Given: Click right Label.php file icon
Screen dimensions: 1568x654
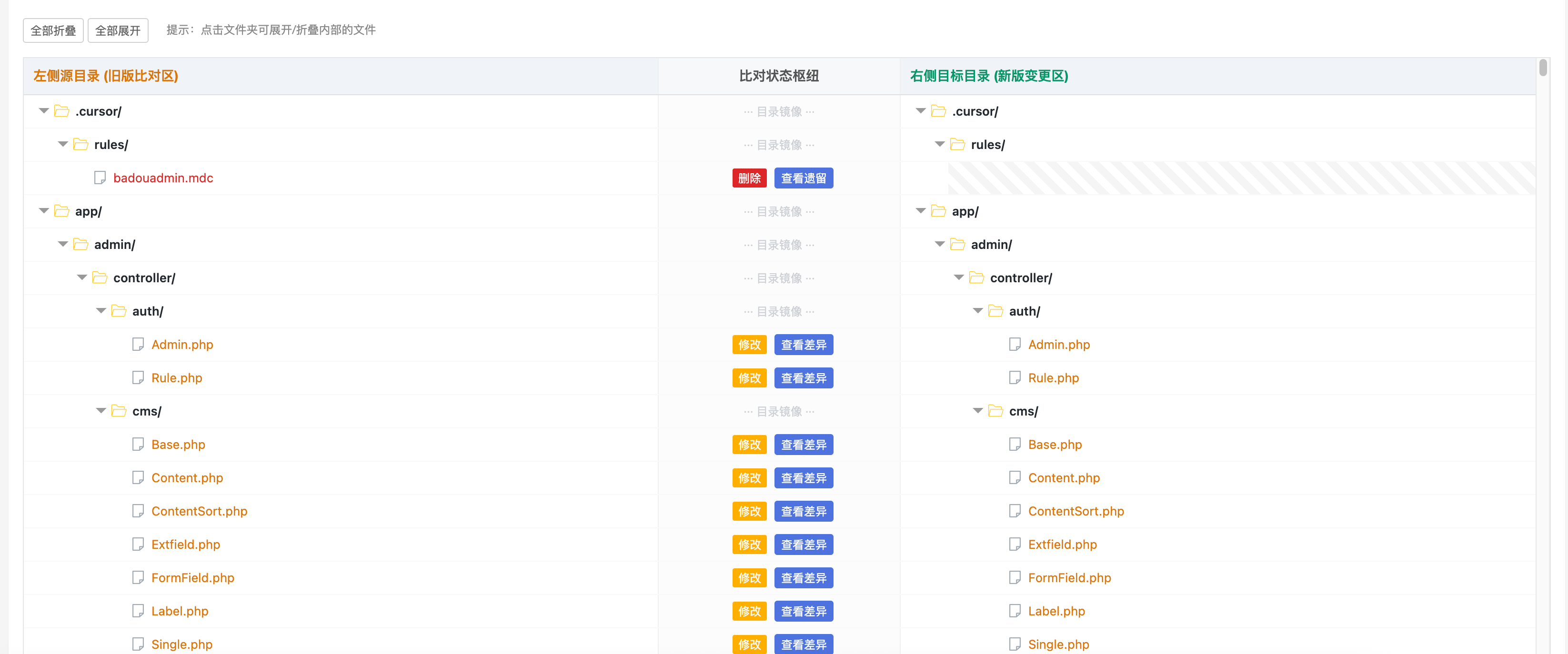Looking at the screenshot, I should pos(1015,611).
